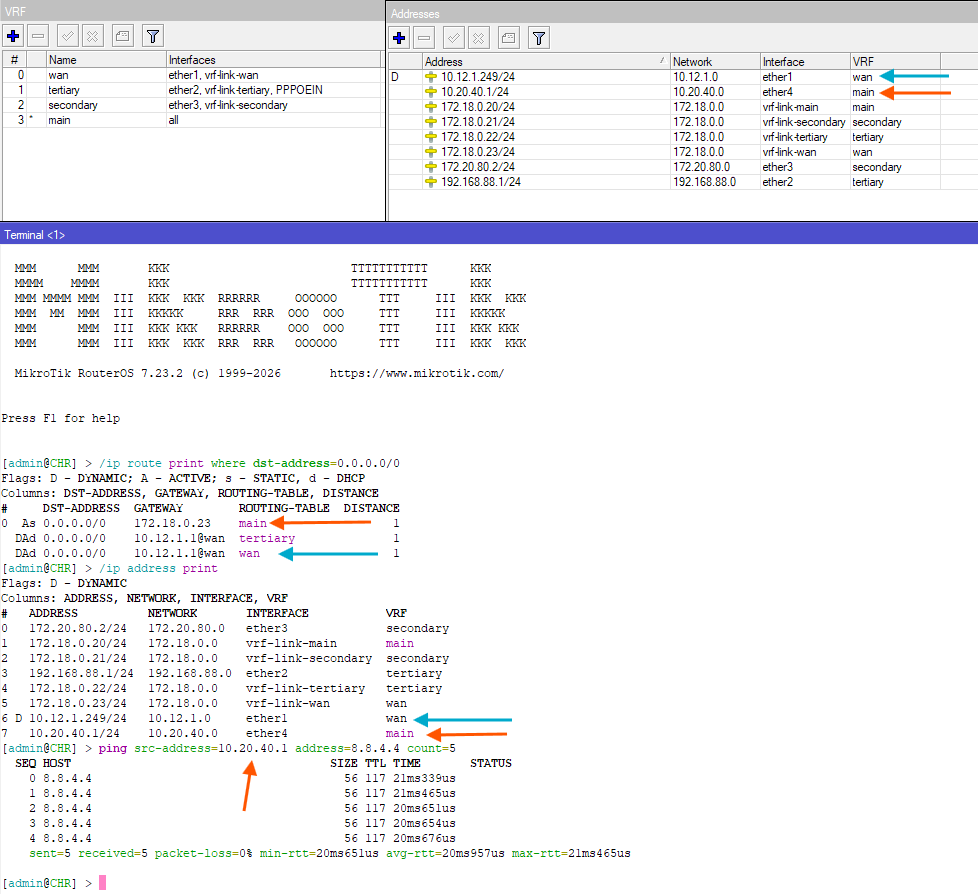This screenshot has height=894, width=978.
Task: Click the 10.12.1.249/24 address icon
Action: (x=430, y=77)
